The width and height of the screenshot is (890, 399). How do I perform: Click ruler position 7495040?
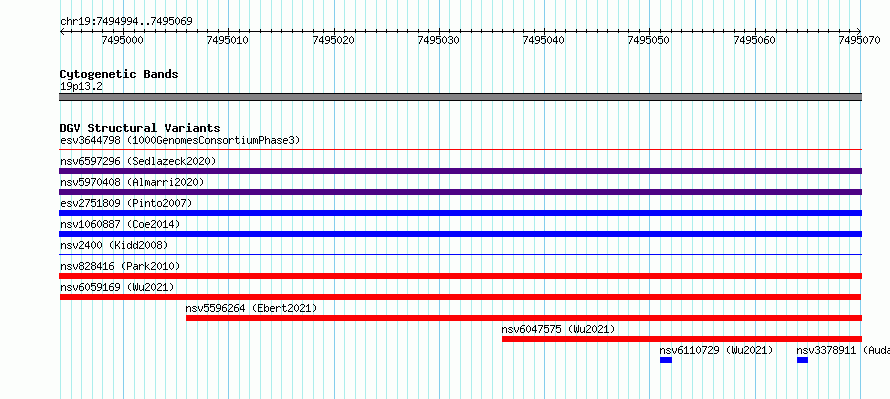[544, 40]
